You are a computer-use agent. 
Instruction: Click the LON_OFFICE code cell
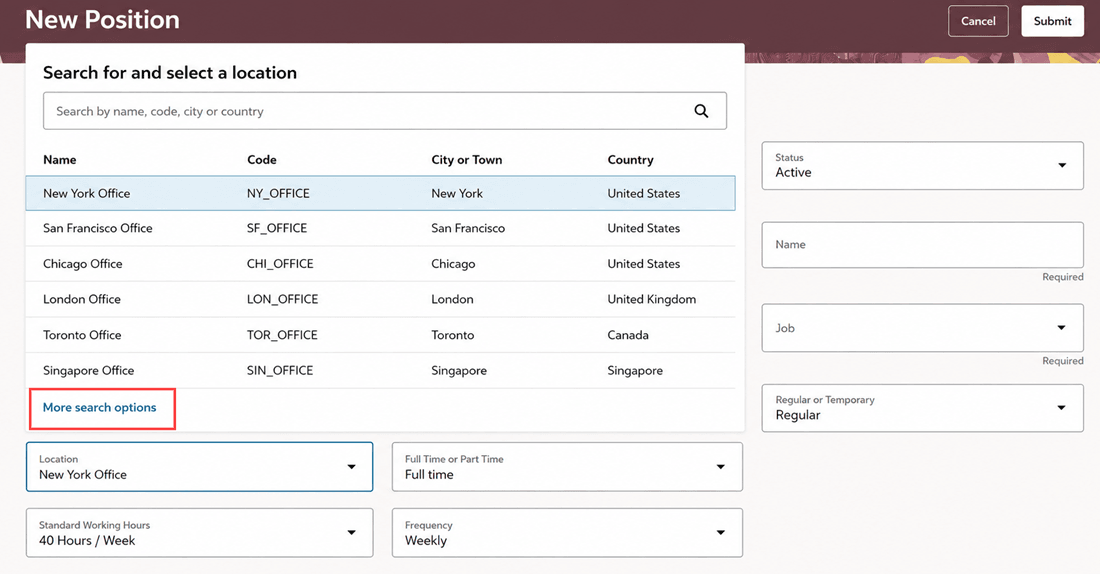point(282,300)
